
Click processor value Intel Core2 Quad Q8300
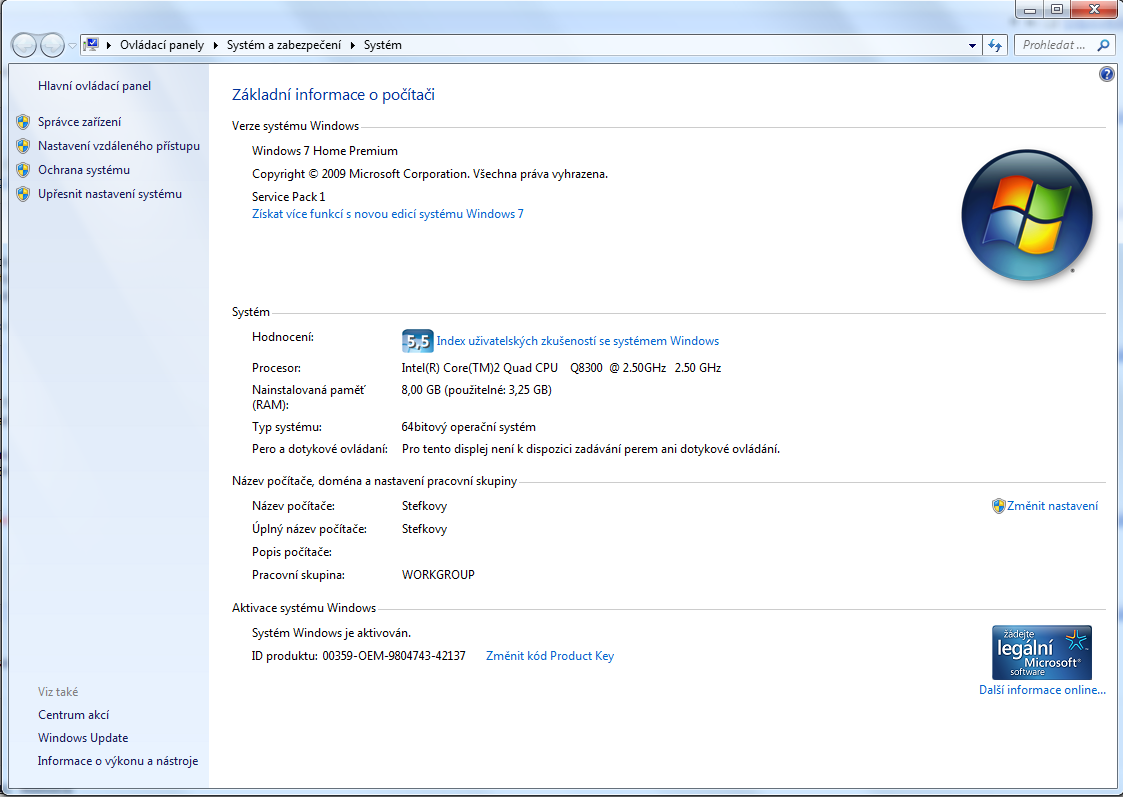coord(561,368)
